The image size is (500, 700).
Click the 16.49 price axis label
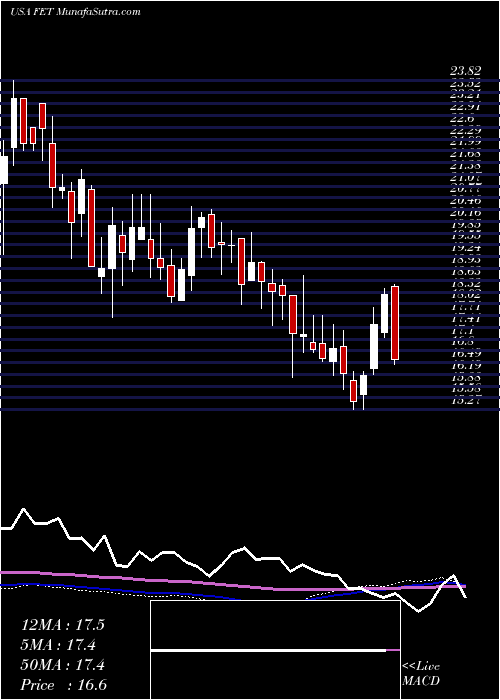(x=466, y=354)
